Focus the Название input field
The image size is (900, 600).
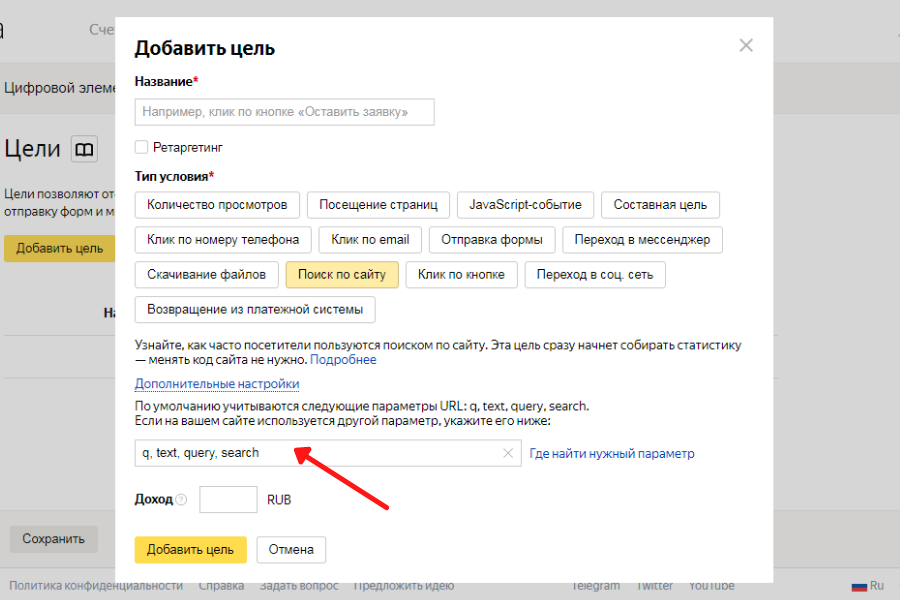(x=284, y=112)
